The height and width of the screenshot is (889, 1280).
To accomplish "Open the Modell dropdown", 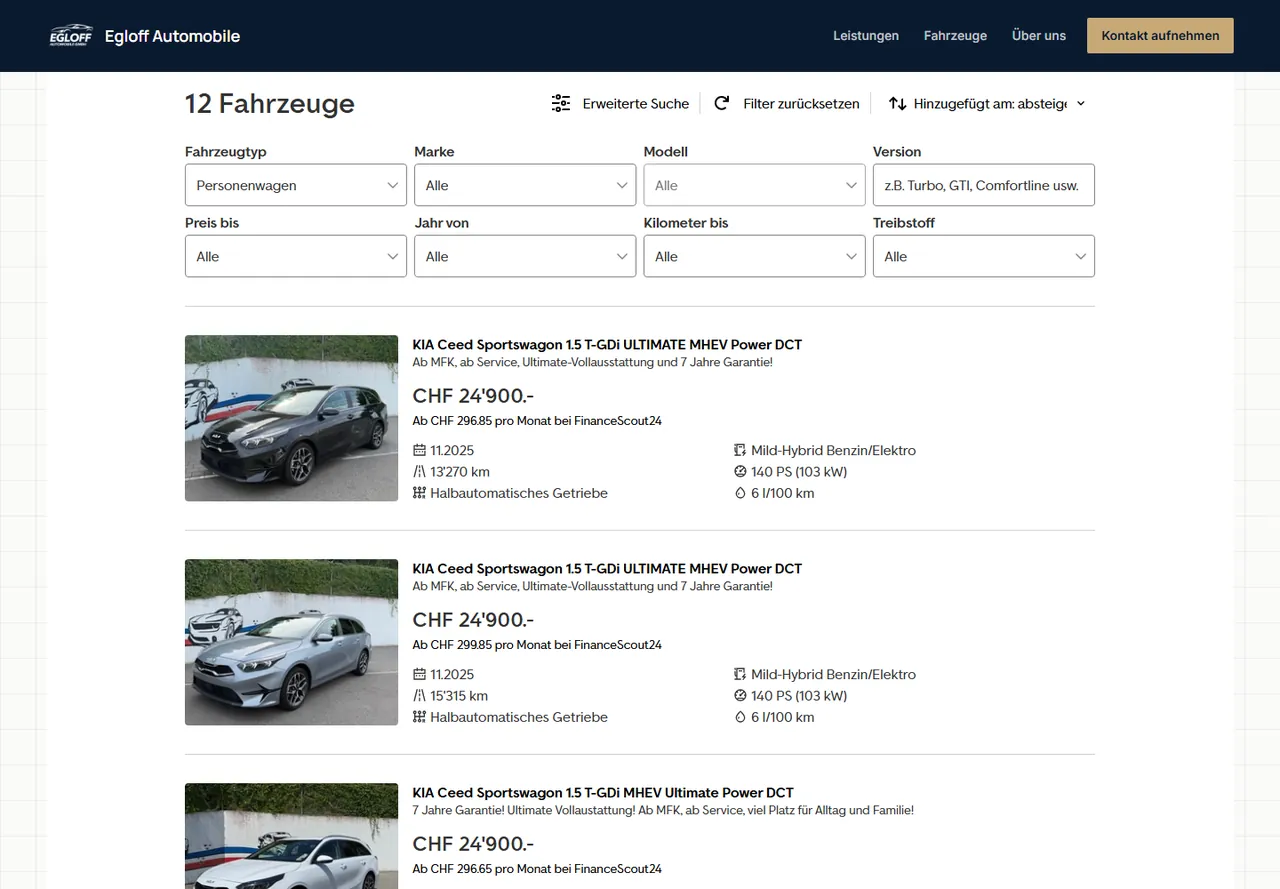I will pyautogui.click(x=754, y=185).
